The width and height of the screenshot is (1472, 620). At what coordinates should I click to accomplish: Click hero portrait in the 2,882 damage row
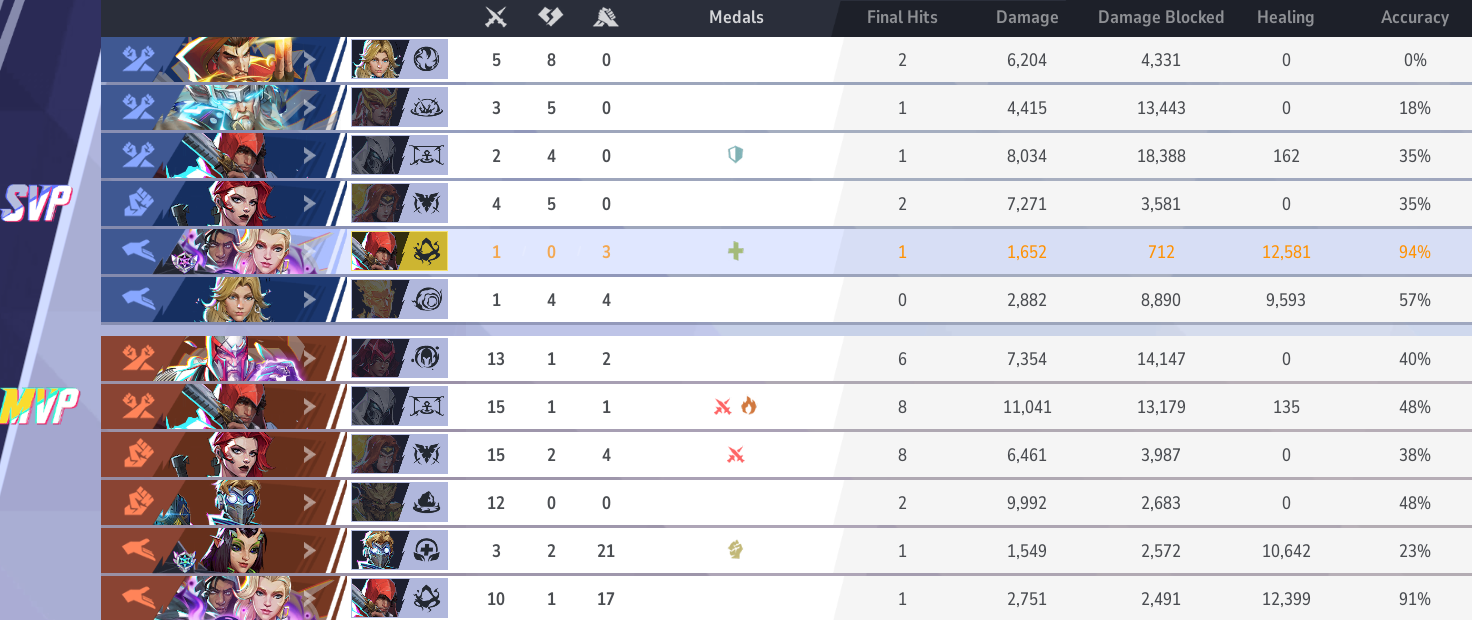click(240, 299)
